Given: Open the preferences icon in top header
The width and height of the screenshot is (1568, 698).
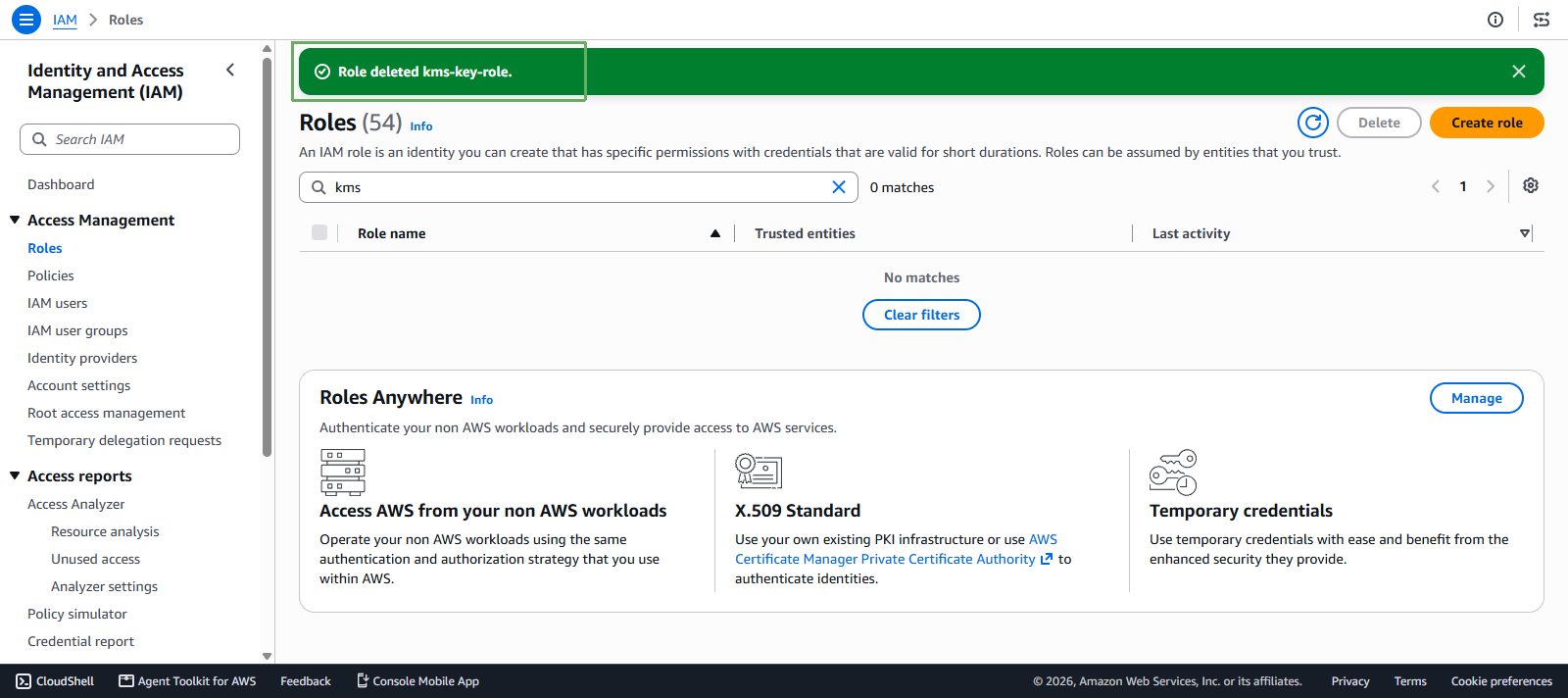Looking at the screenshot, I should 1542,20.
